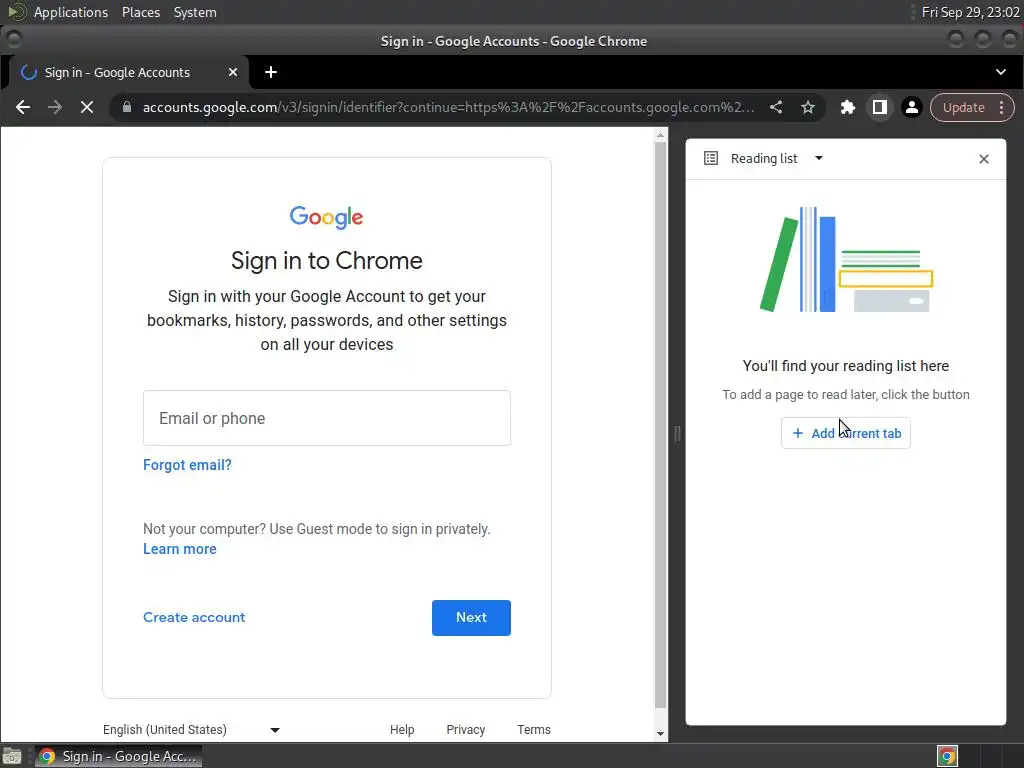Click the show desktop icon in taskbar
The width and height of the screenshot is (1024, 768).
pos(12,756)
